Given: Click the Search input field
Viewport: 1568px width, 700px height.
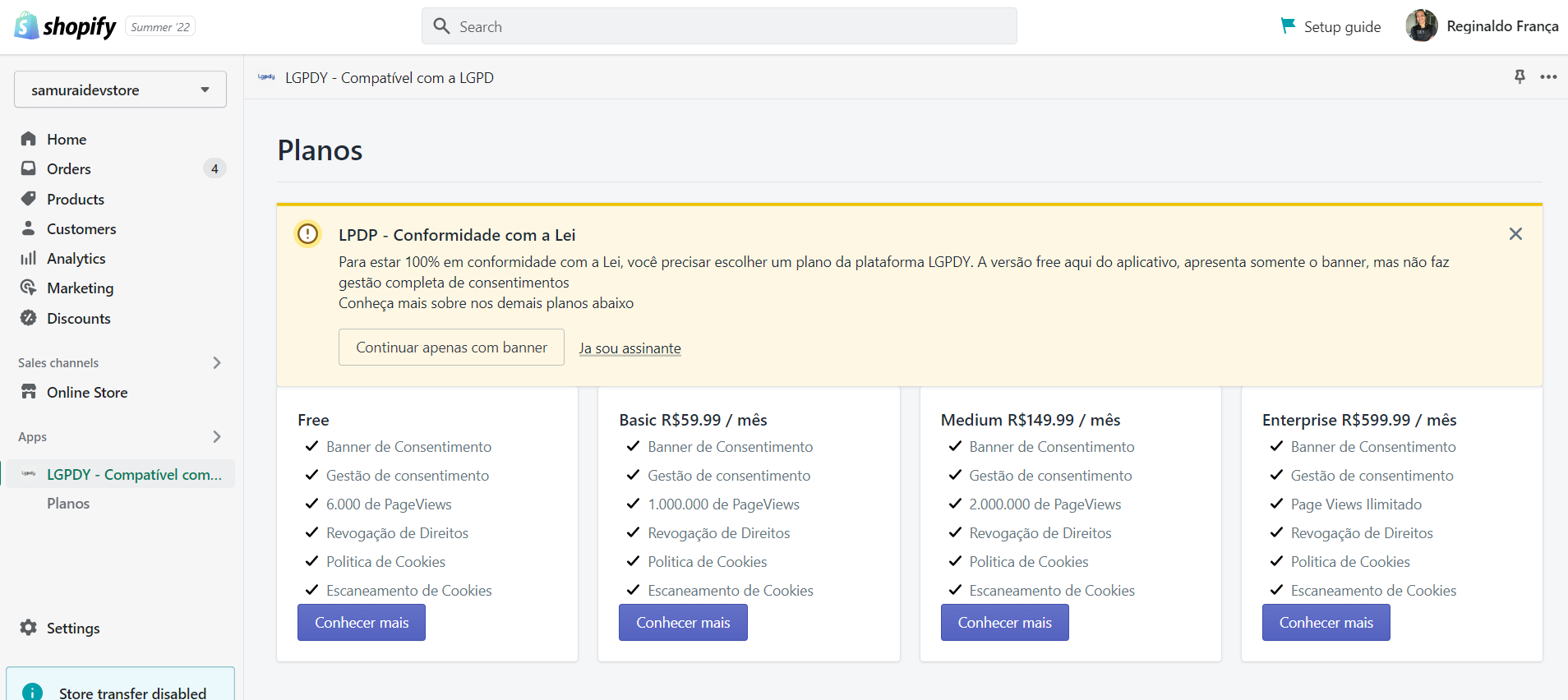Looking at the screenshot, I should point(719,26).
